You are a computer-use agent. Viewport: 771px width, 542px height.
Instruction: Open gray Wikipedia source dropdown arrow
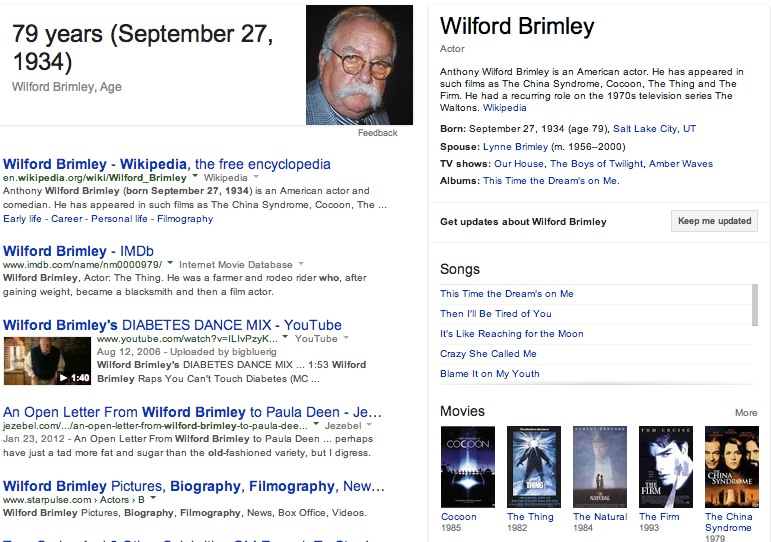[x=256, y=177]
